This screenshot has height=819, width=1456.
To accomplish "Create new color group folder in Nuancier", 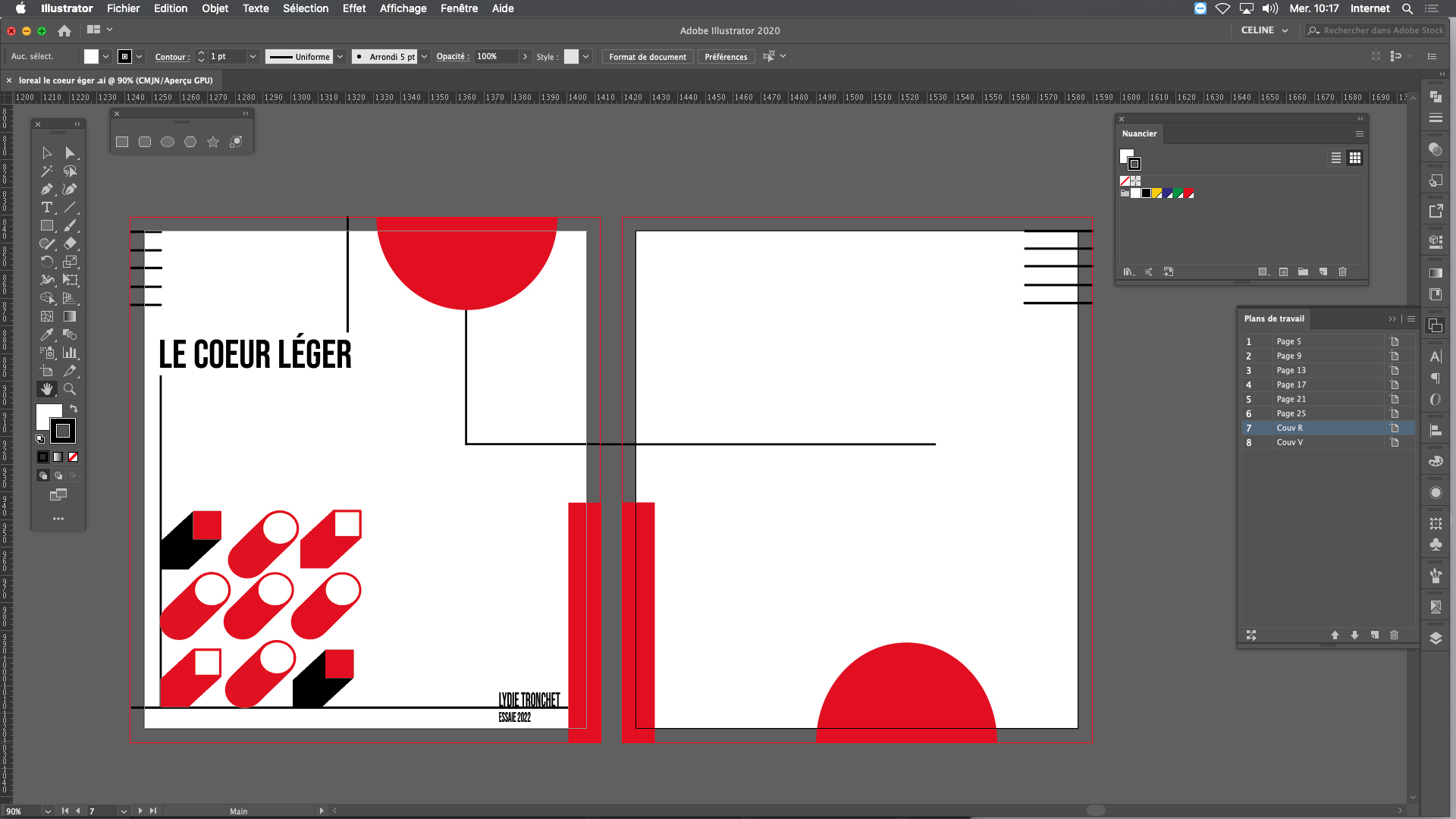I will [1303, 272].
